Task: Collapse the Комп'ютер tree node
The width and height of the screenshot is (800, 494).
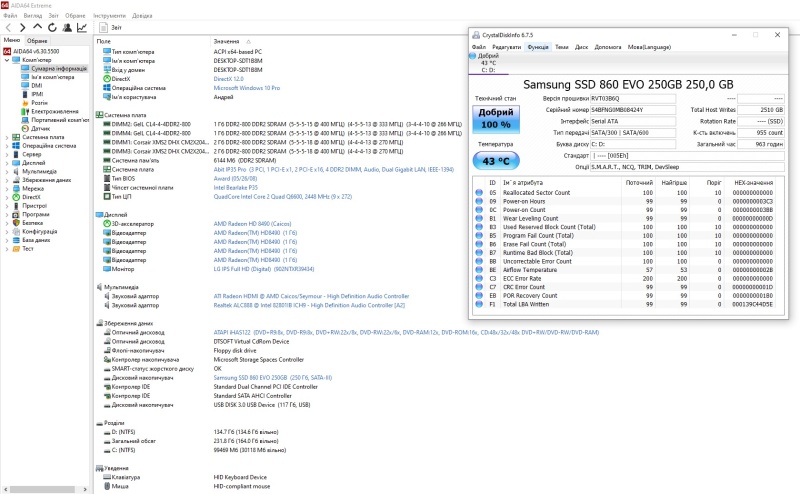Action: click(7, 60)
